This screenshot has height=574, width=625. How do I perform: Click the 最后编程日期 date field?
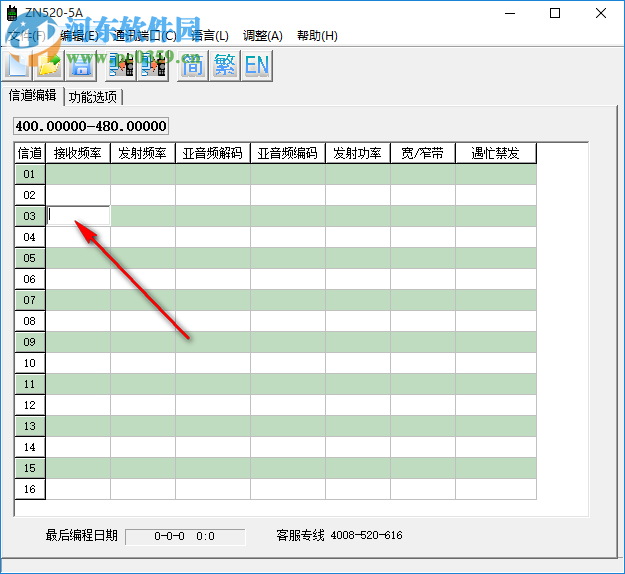(x=185, y=537)
